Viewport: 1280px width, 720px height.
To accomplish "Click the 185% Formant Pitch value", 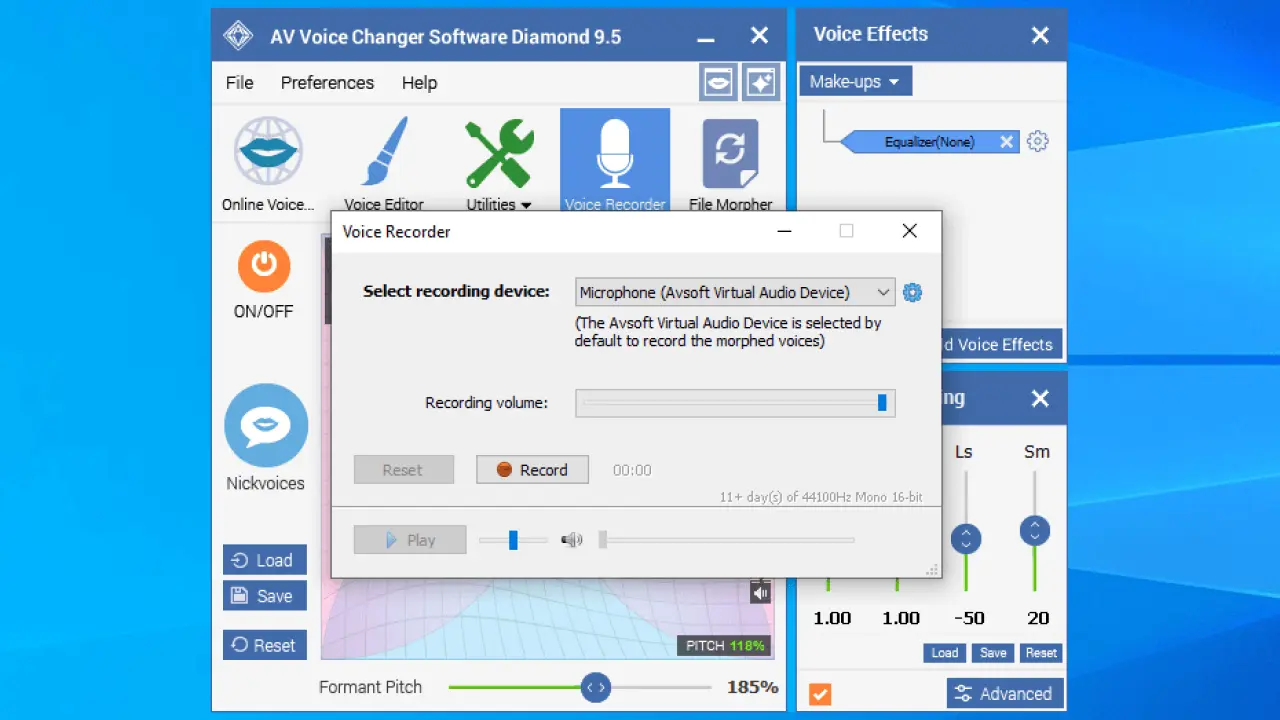I will (x=753, y=687).
